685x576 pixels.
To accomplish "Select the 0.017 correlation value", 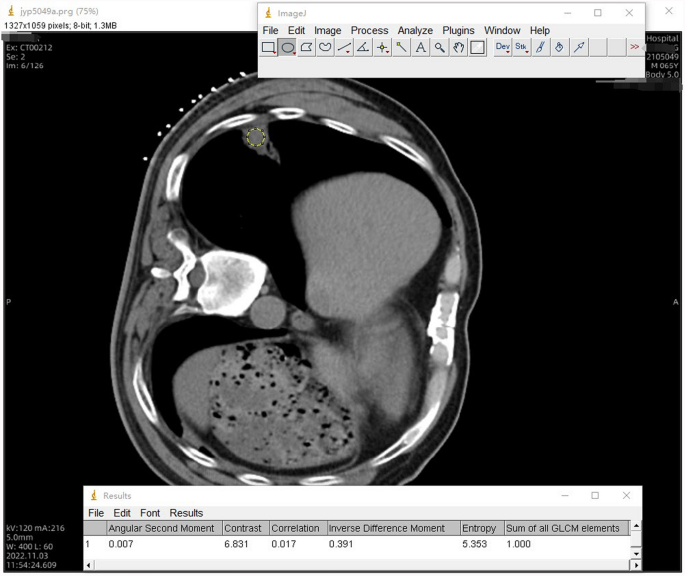I will pyautogui.click(x=284, y=544).
